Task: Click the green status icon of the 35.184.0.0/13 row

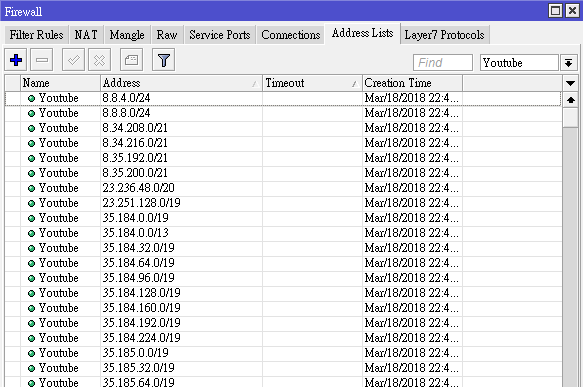Action: (x=32, y=233)
